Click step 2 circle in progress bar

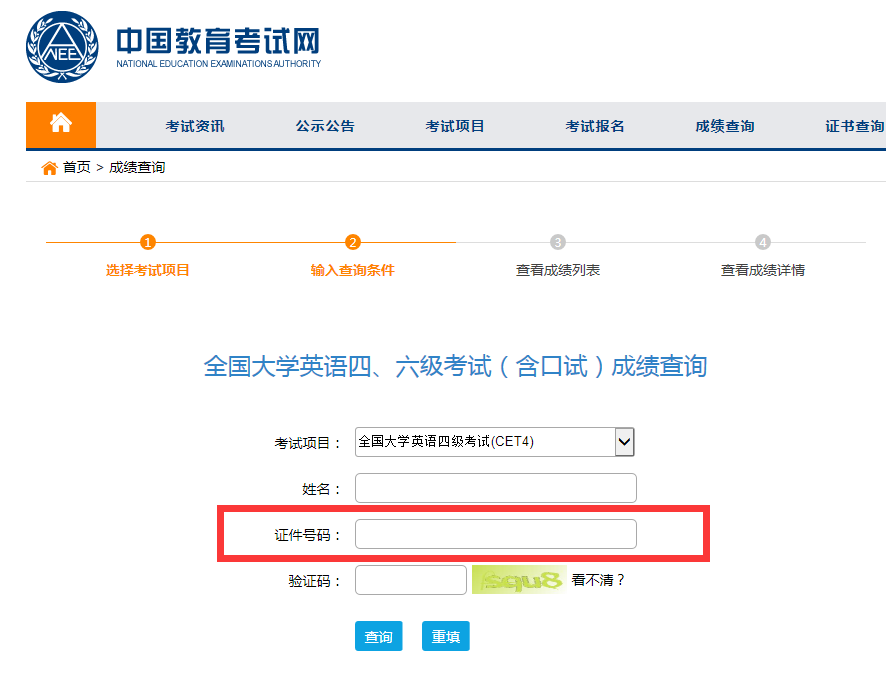[353, 242]
